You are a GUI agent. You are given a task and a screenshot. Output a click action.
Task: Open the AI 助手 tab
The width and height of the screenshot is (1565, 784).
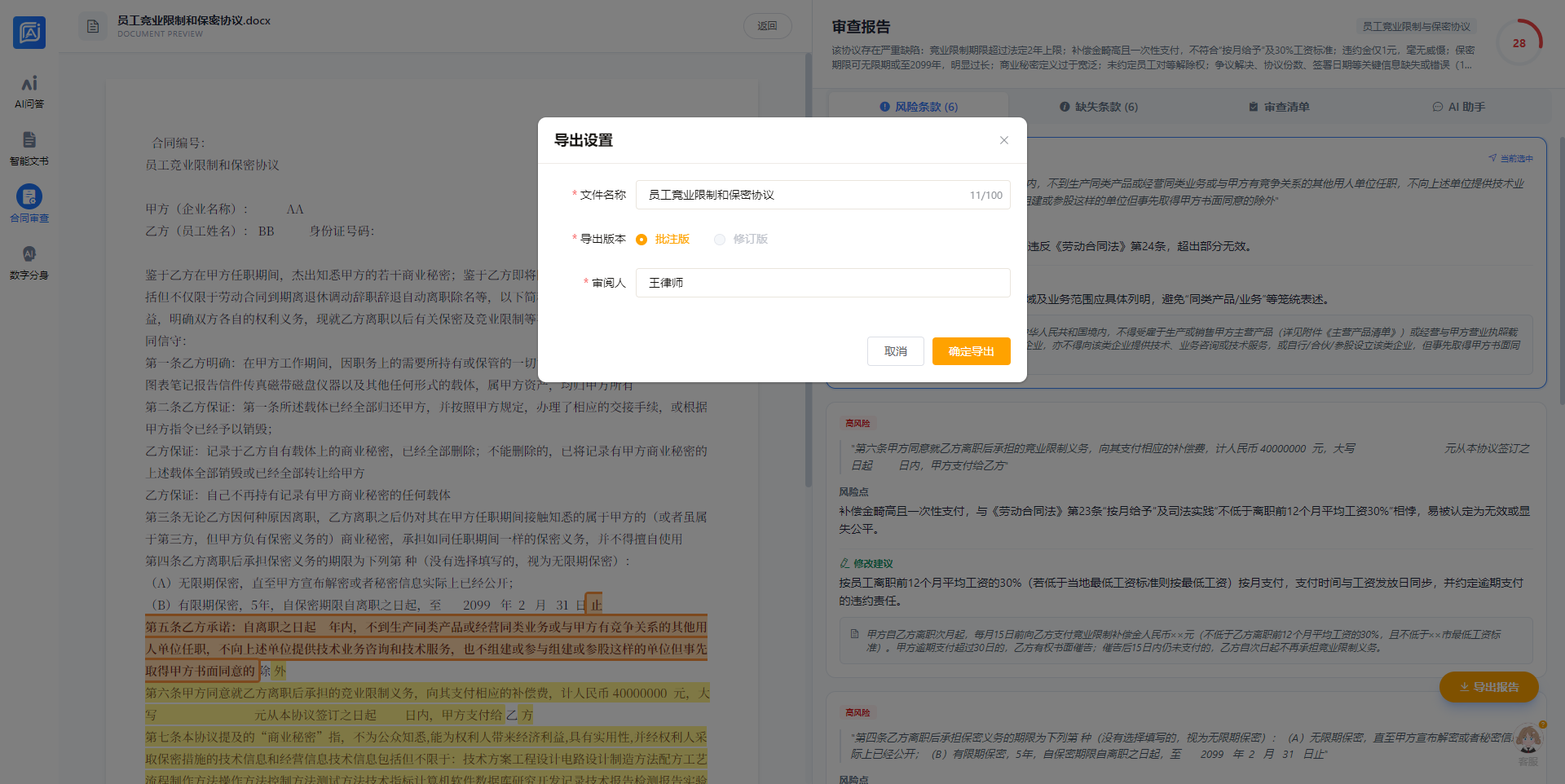point(1459,107)
